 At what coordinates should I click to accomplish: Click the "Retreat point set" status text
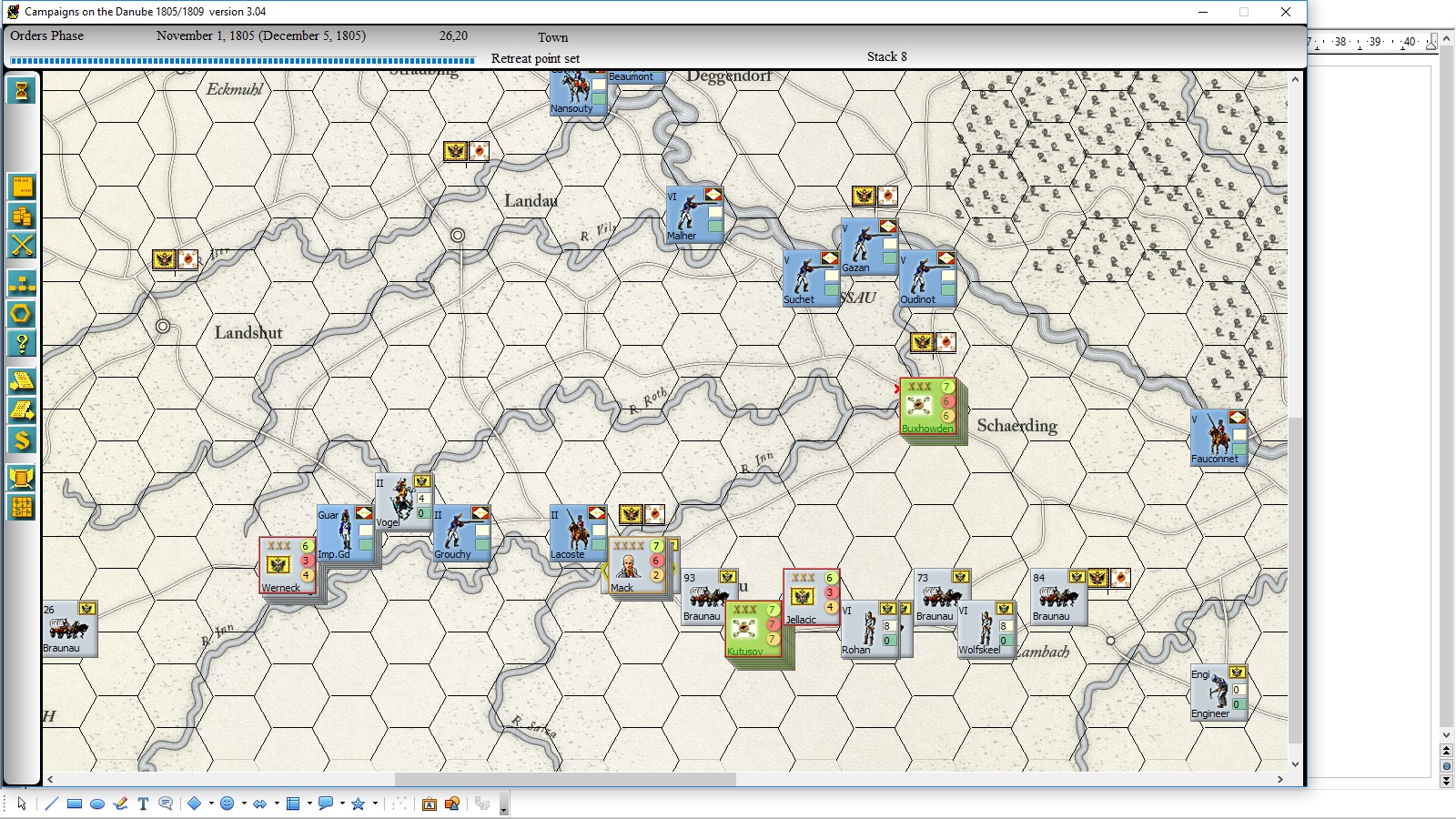(535, 58)
